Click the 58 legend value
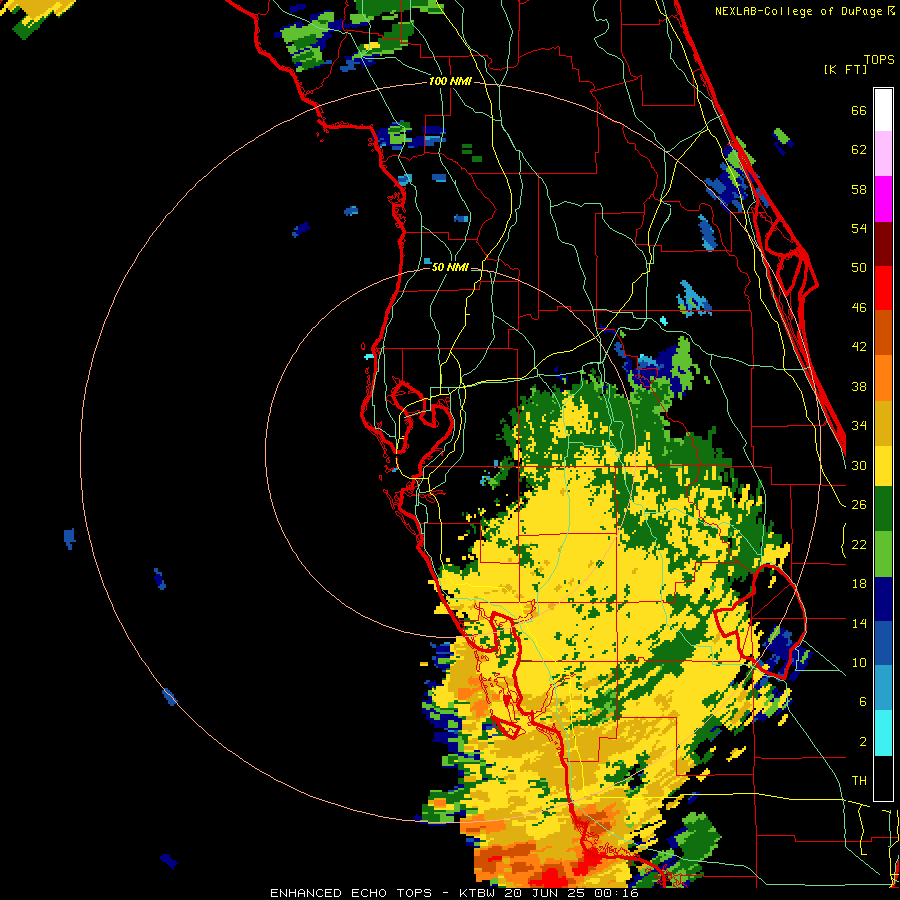Viewport: 900px width, 900px height. coord(859,189)
